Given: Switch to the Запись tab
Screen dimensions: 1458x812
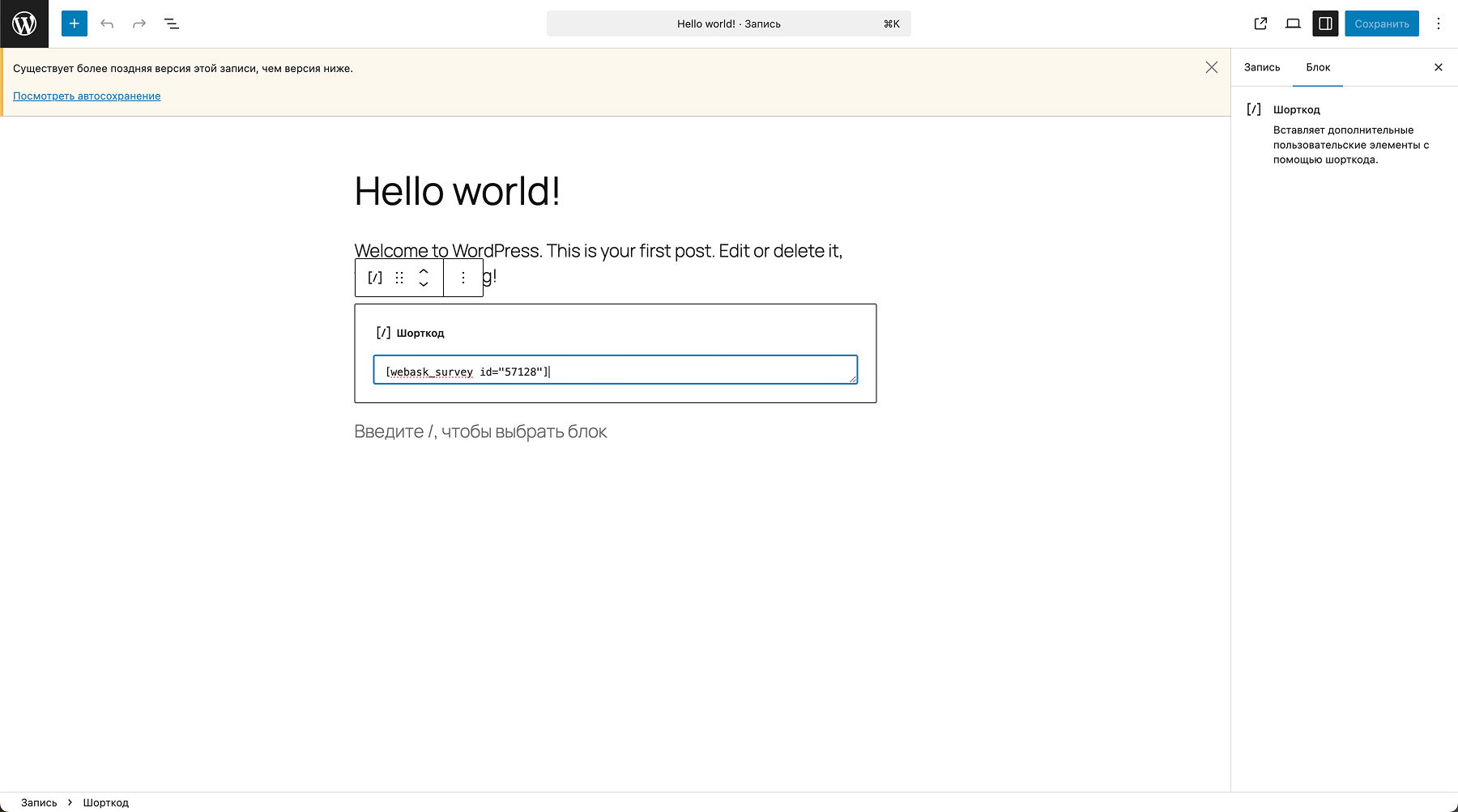Looking at the screenshot, I should point(1262,67).
